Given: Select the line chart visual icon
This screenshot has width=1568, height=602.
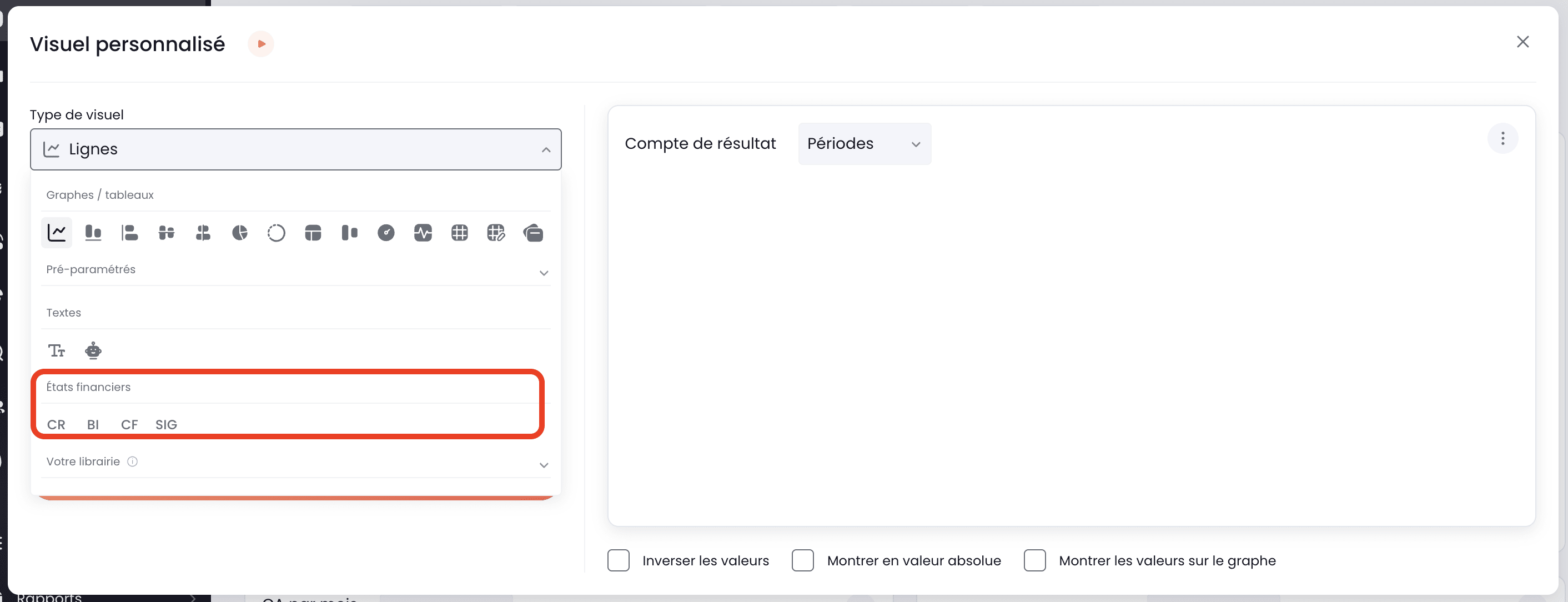Looking at the screenshot, I should 57,233.
